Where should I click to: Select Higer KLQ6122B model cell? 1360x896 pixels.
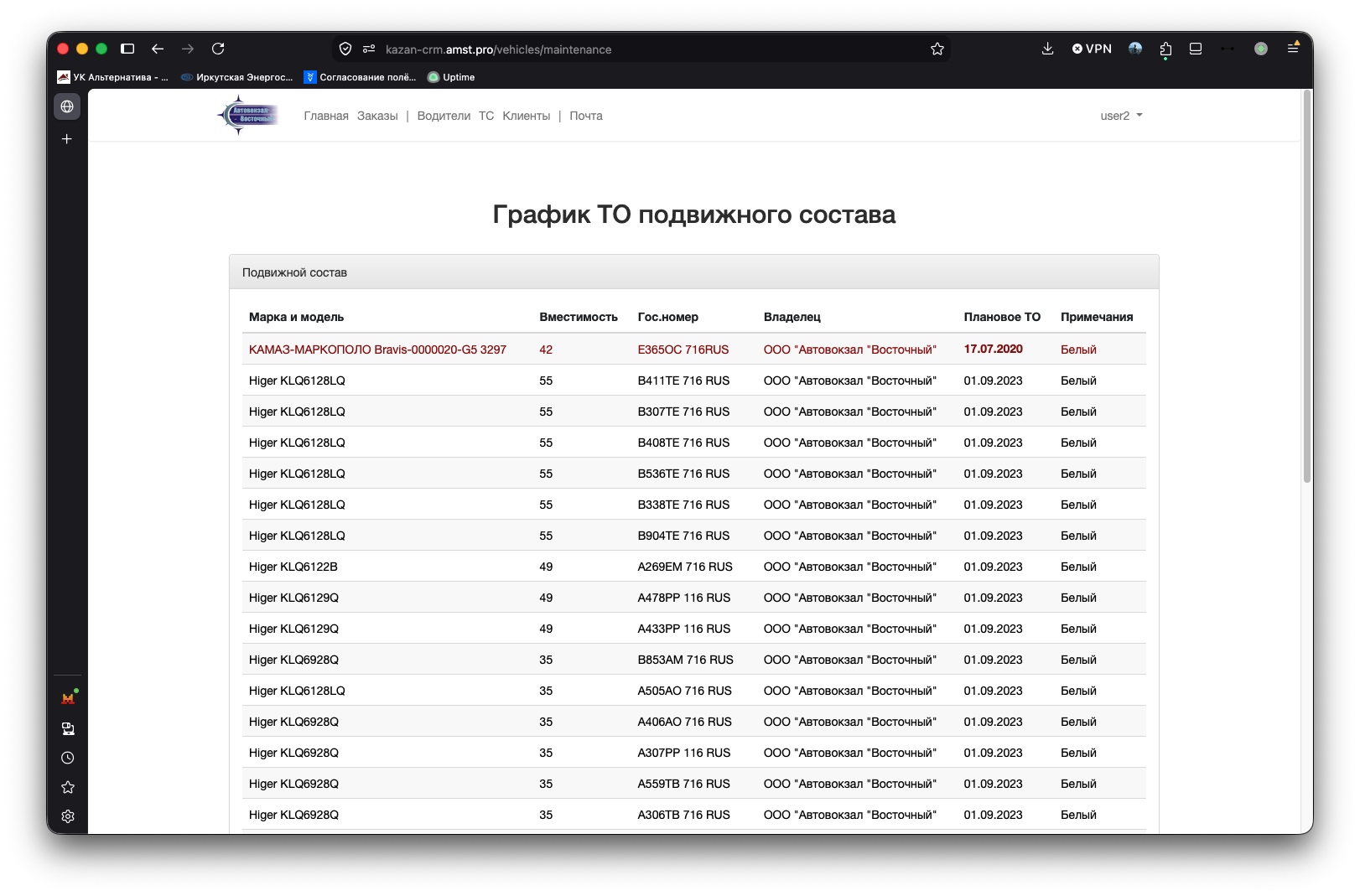pyautogui.click(x=293, y=567)
